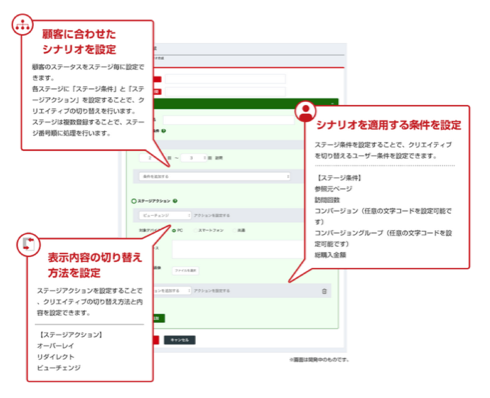Viewport: 490px width, 398px height.
Task: Click the green add stage button
Action: [x=159, y=318]
